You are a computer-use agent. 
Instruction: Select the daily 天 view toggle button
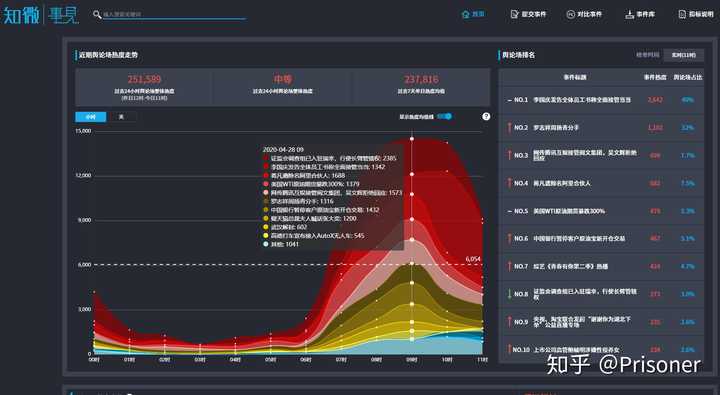click(x=121, y=117)
